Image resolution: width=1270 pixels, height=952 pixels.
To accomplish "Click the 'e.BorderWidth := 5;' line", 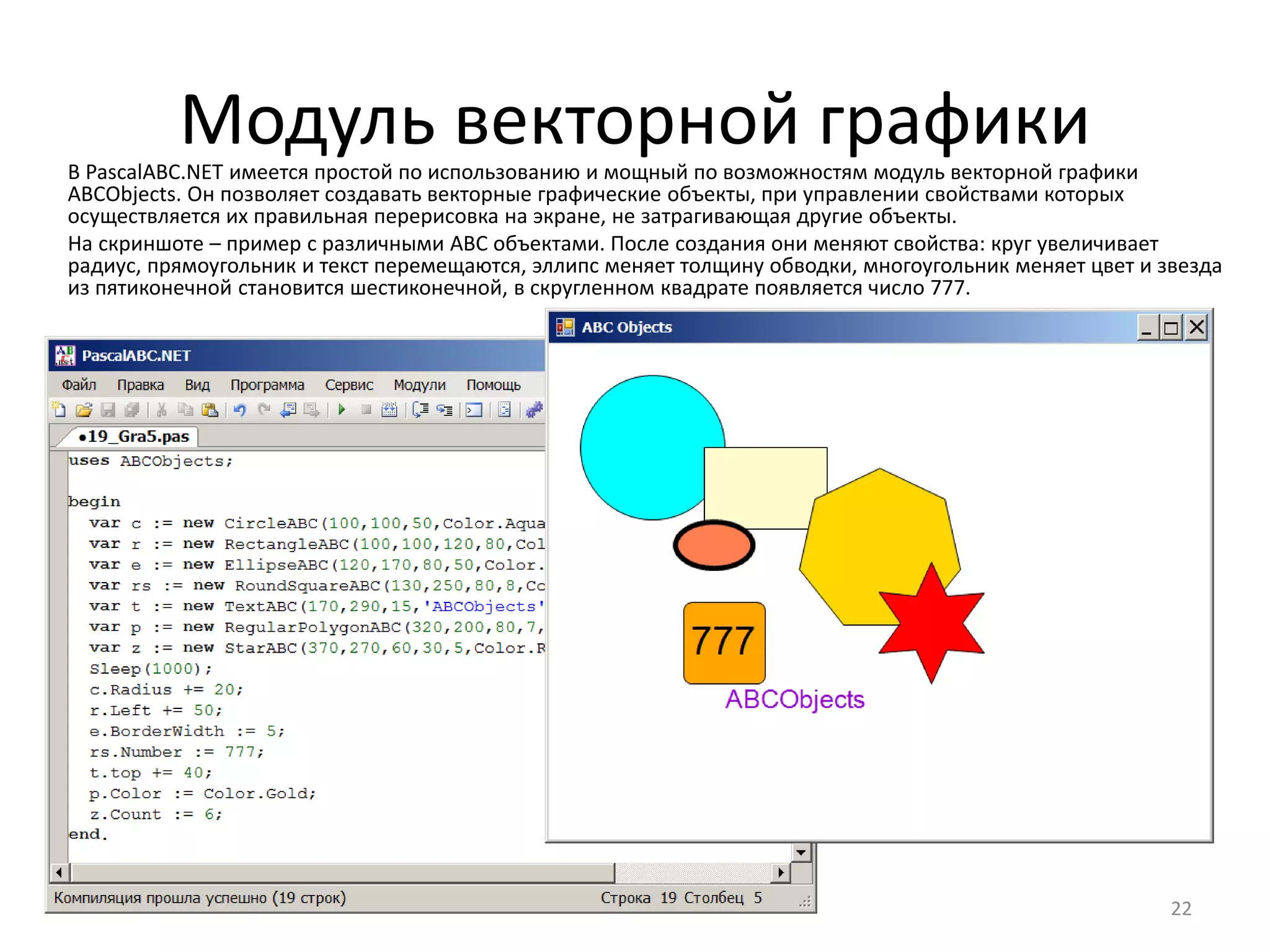I will tap(187, 731).
